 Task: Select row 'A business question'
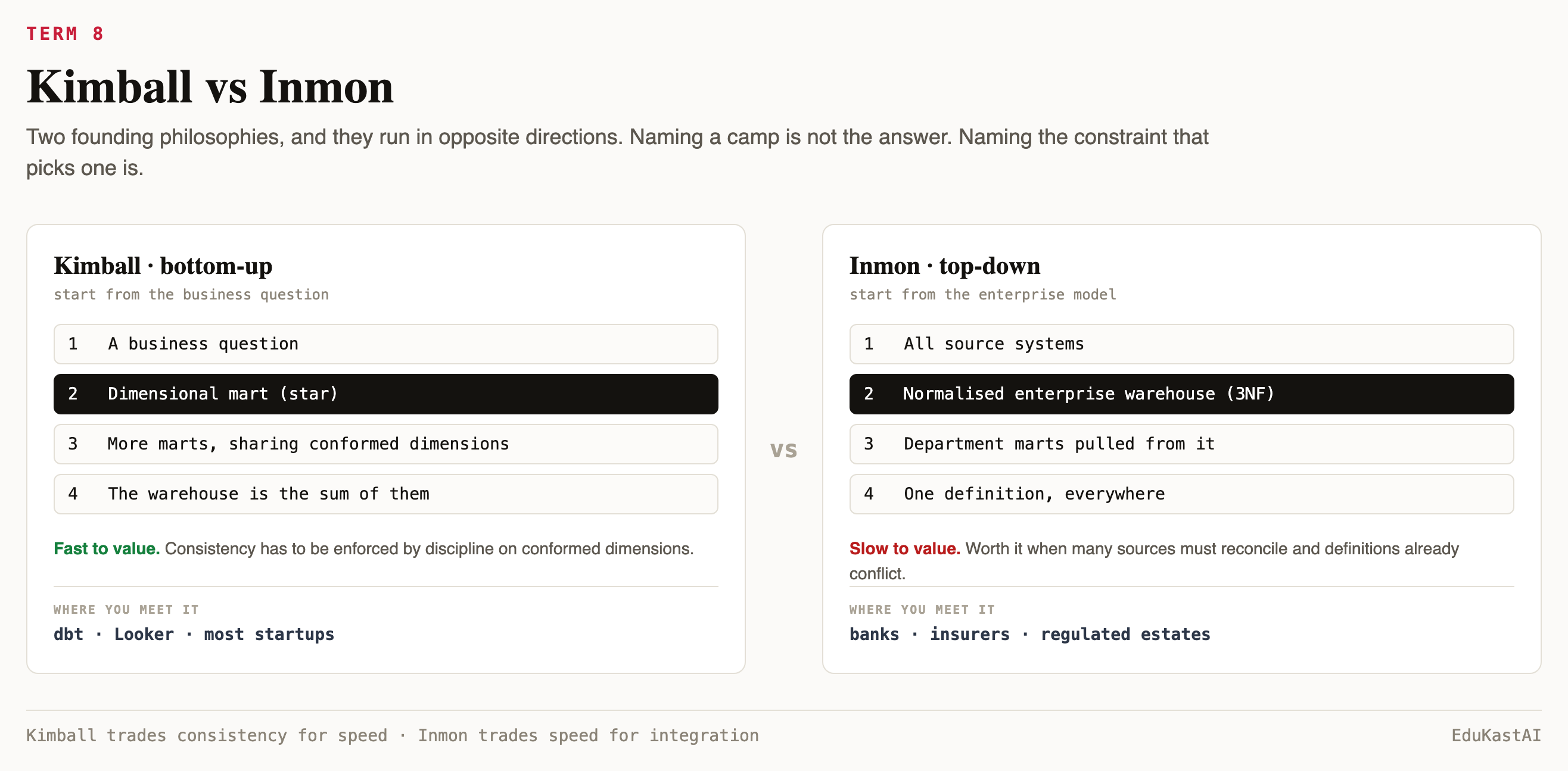coord(386,344)
